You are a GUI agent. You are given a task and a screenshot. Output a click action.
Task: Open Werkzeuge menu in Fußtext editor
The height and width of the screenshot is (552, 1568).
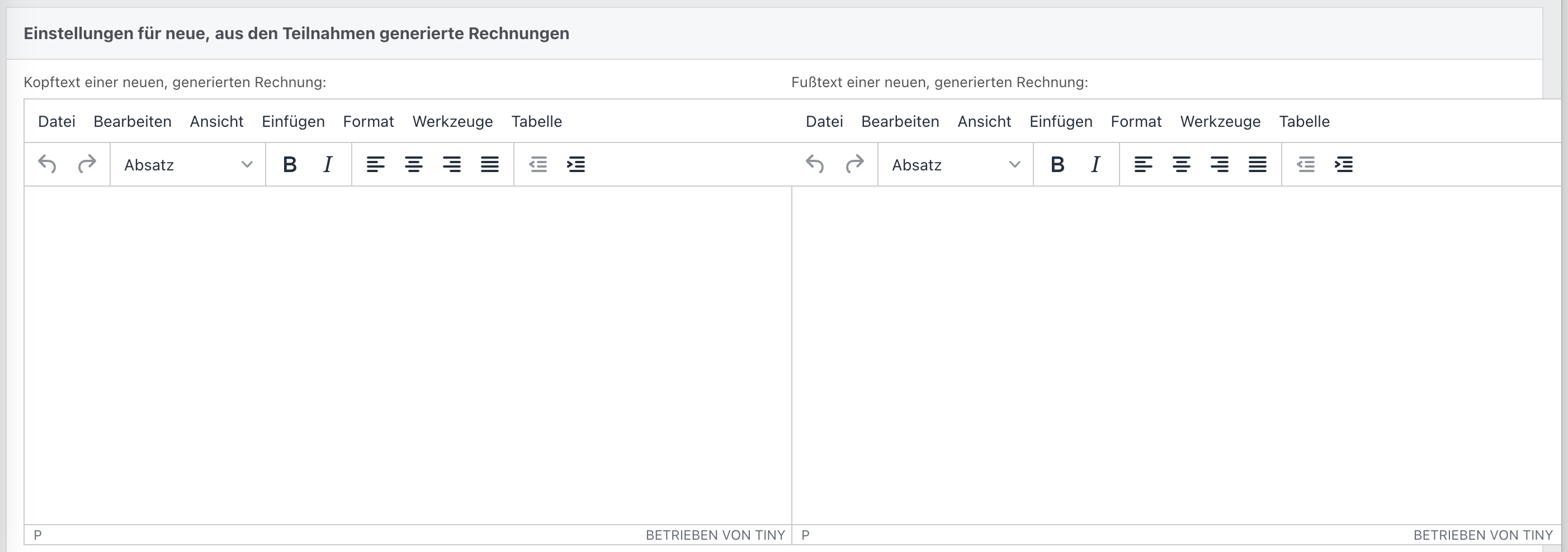point(1220,122)
